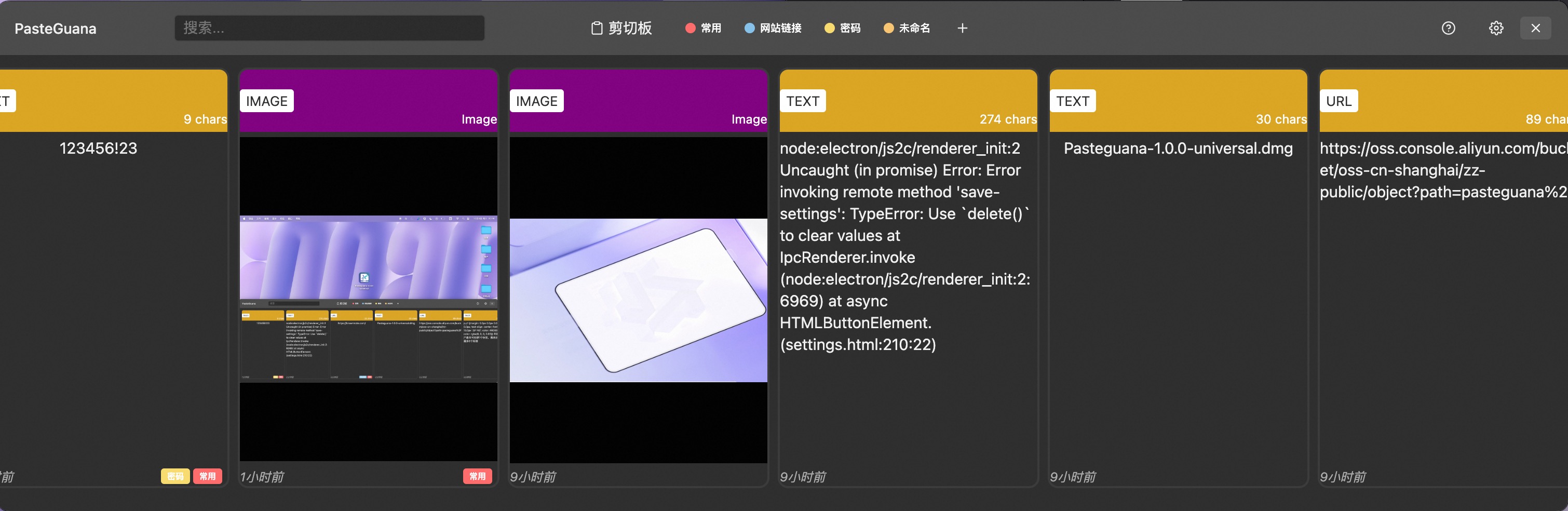Open settings with the gear icon

(1495, 28)
